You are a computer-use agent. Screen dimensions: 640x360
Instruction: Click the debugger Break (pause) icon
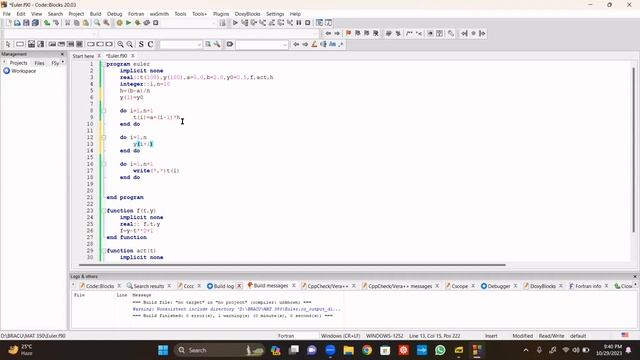(x=299, y=23)
